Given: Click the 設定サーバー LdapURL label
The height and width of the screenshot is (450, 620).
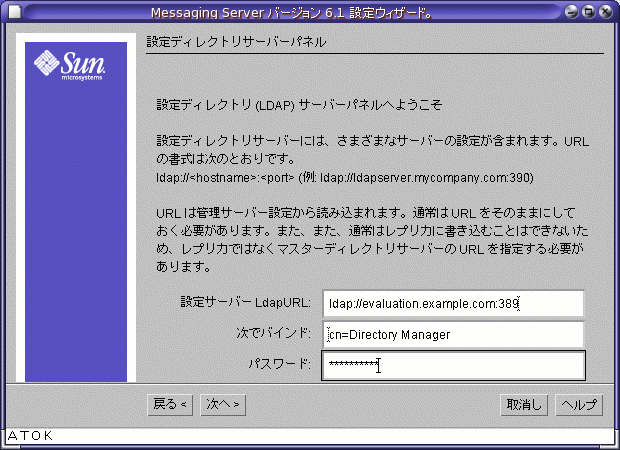Looking at the screenshot, I should pos(245,302).
